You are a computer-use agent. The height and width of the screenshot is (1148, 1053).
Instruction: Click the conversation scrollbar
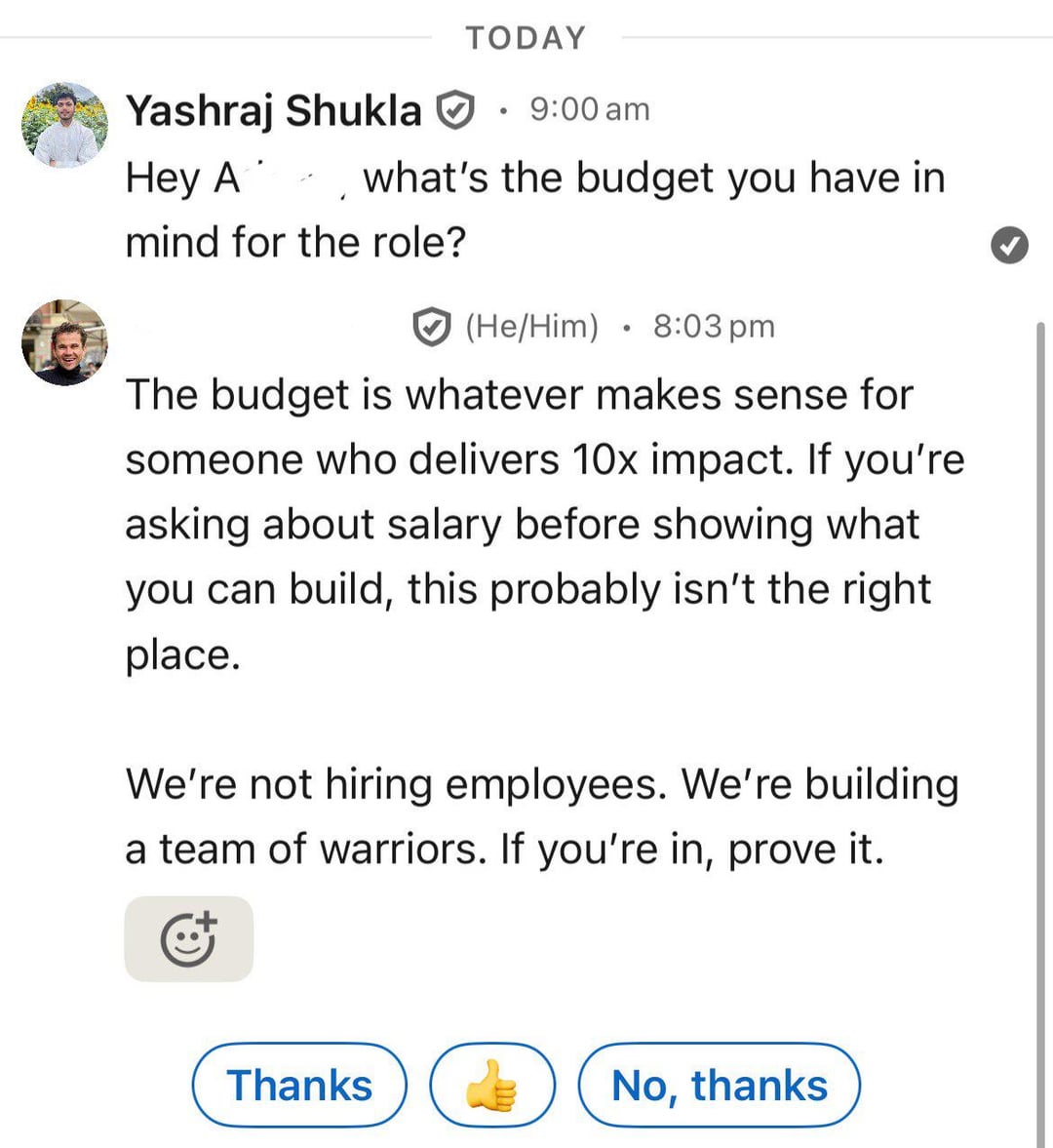pyautogui.click(x=1040, y=683)
